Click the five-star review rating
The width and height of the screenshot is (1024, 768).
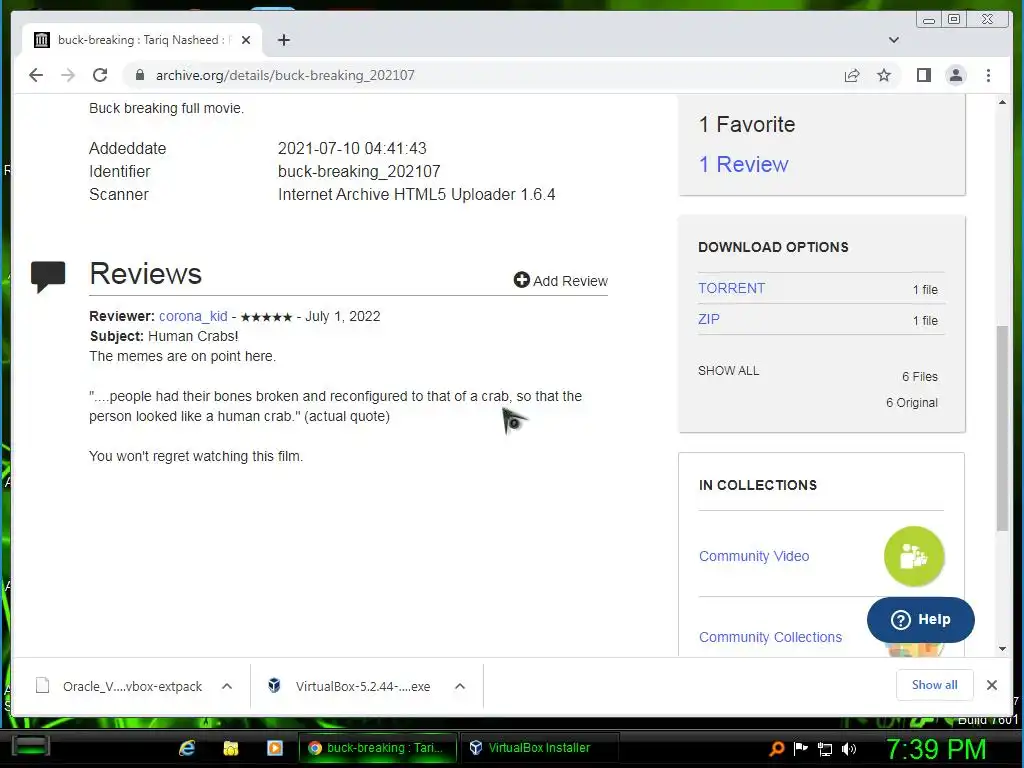266,317
